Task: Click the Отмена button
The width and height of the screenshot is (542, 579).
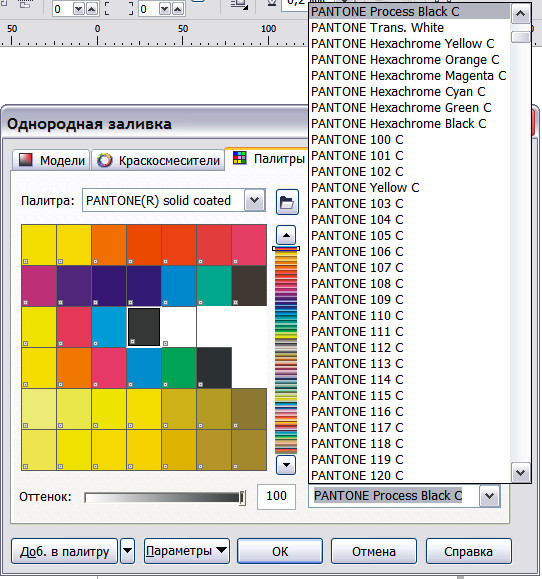Action: coord(374,551)
